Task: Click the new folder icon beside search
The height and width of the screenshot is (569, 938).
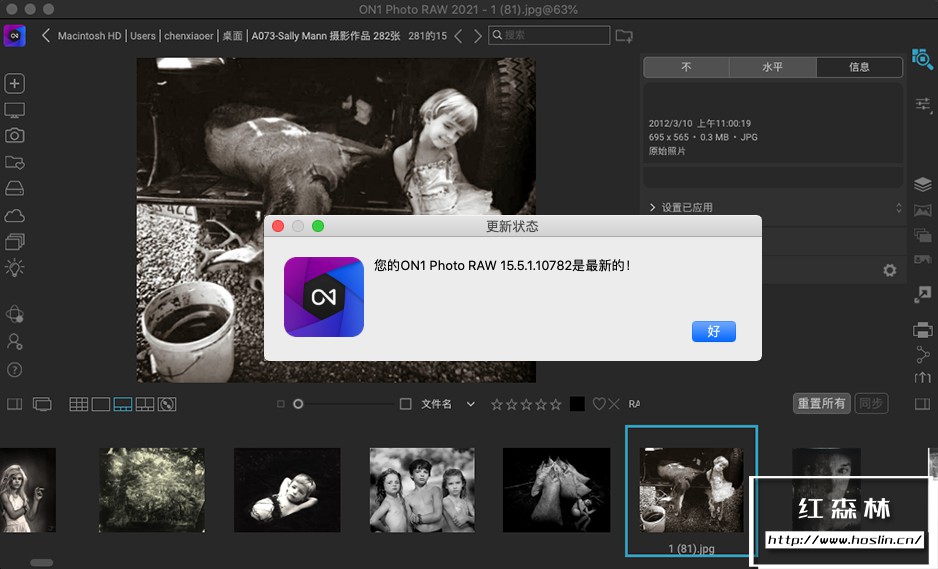Action: pyautogui.click(x=624, y=36)
